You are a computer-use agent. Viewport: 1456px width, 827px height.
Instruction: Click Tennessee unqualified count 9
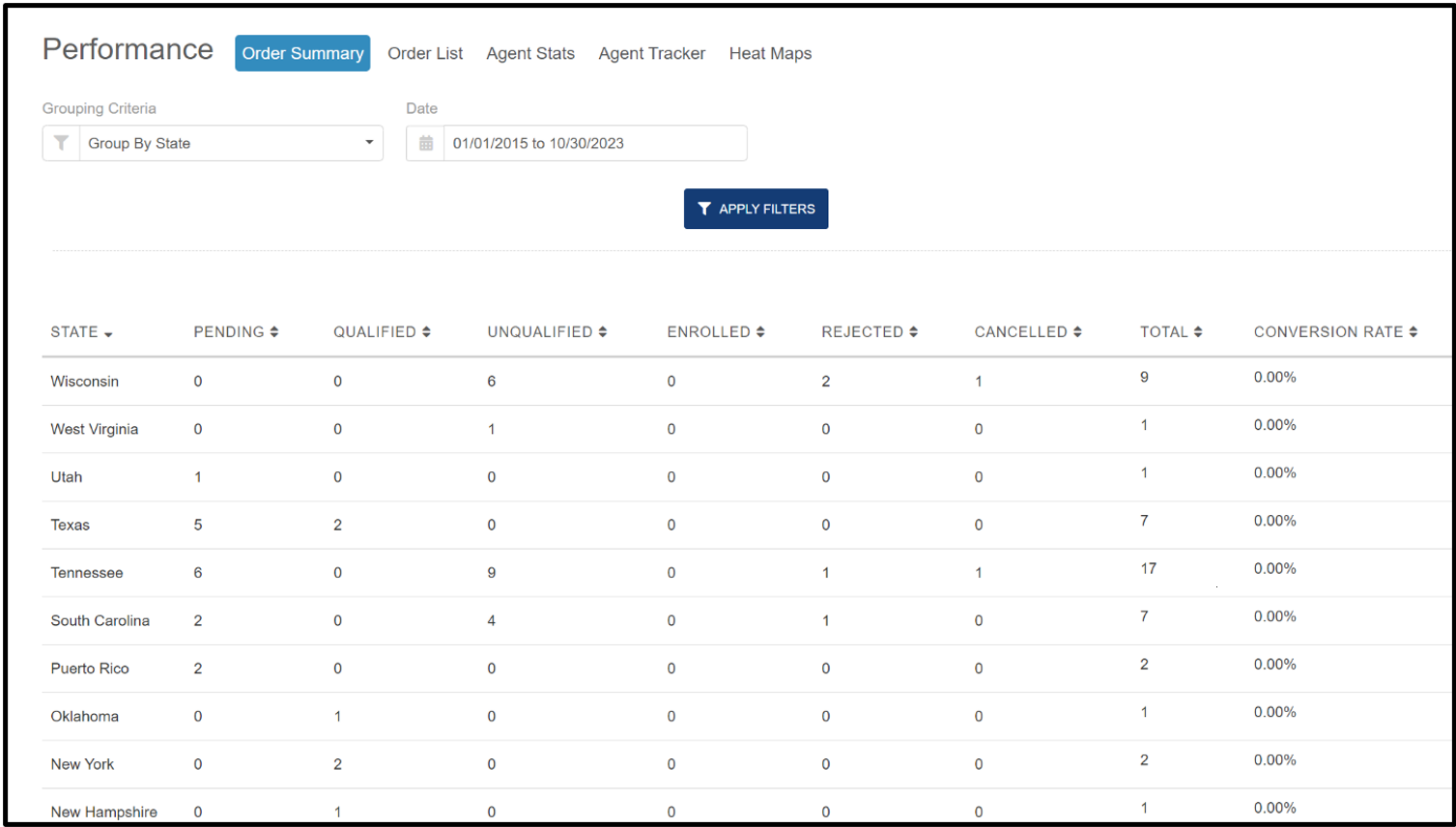tap(492, 572)
